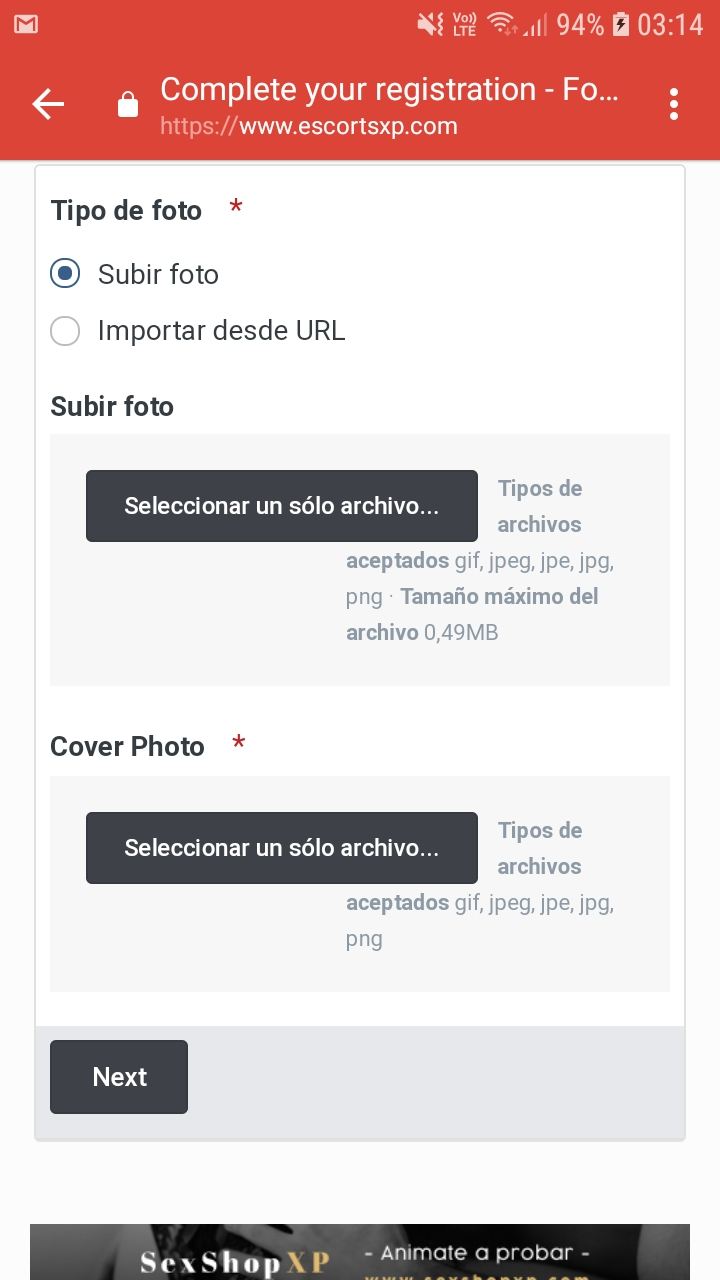Tap the muted sound status icon
The height and width of the screenshot is (1280, 720).
coord(430,24)
